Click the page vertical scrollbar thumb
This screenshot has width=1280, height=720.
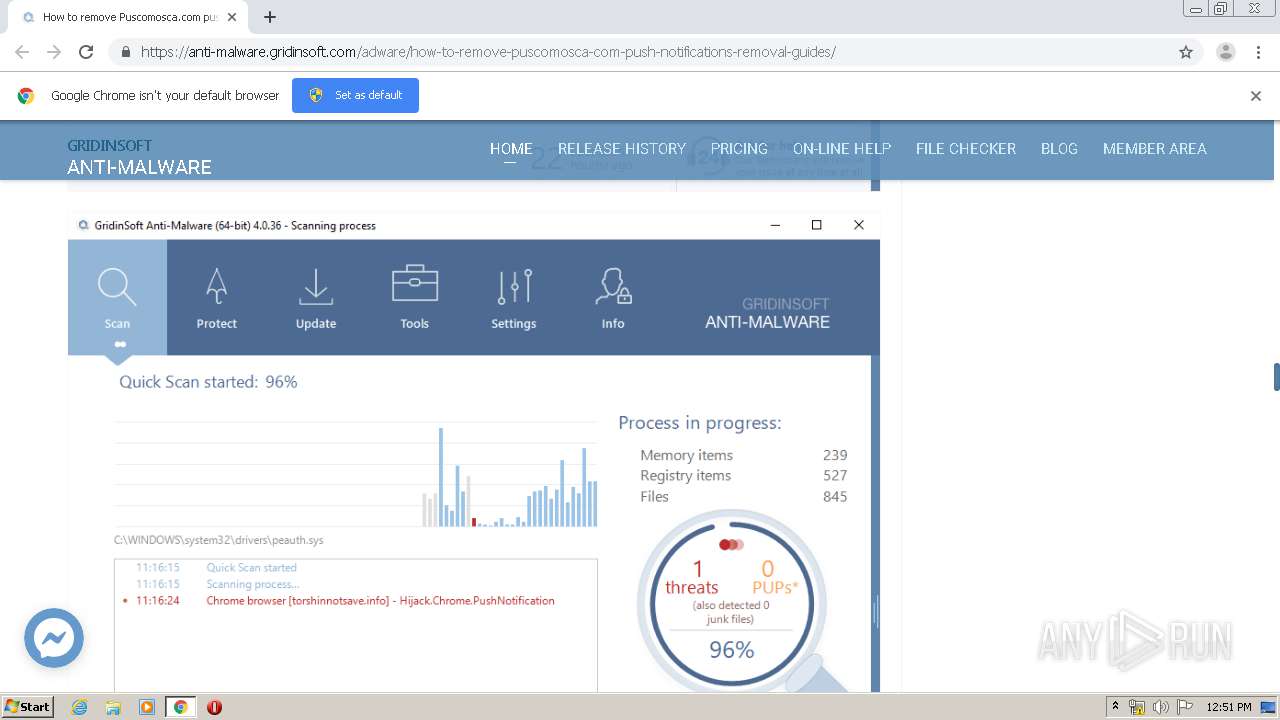pos(1276,377)
